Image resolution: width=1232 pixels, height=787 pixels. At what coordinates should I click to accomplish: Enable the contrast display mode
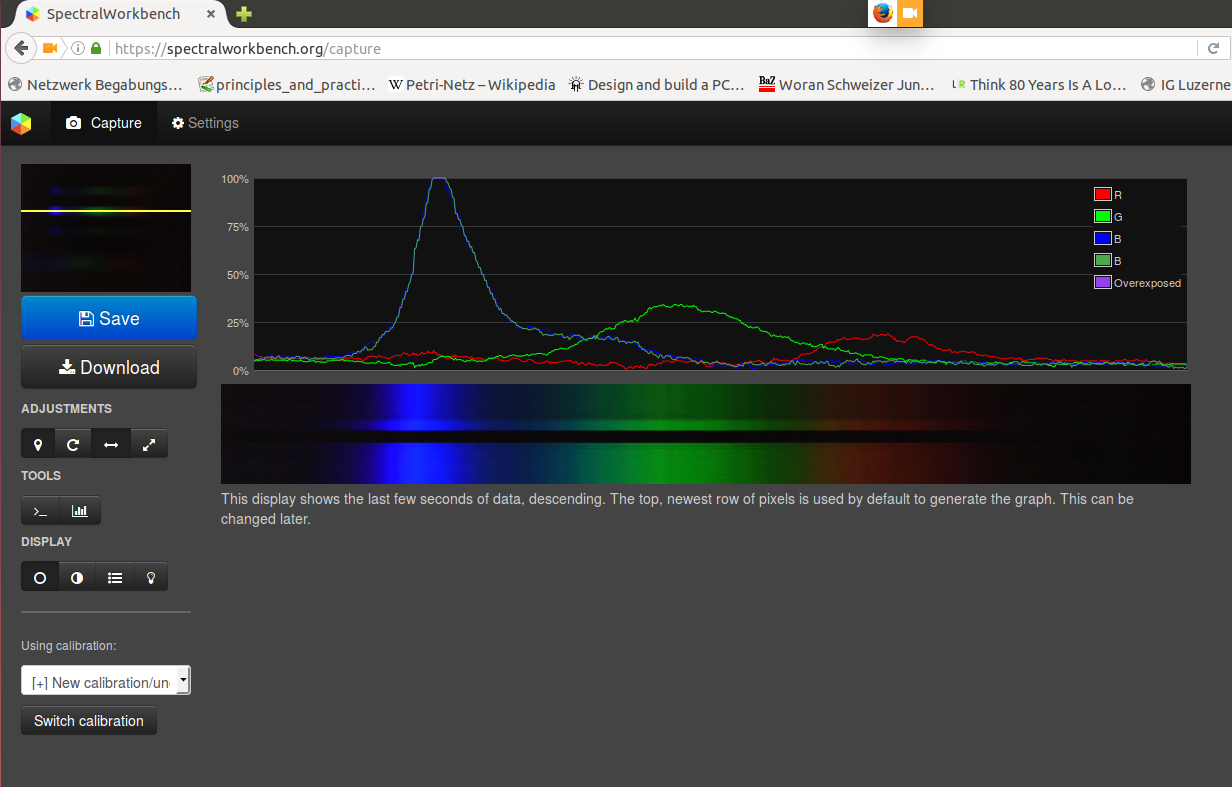coord(77,576)
